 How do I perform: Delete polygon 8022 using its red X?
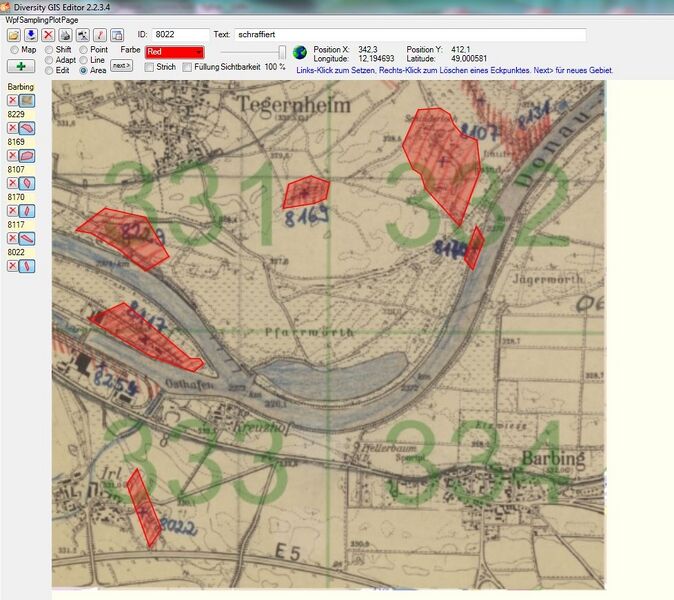tap(12, 266)
